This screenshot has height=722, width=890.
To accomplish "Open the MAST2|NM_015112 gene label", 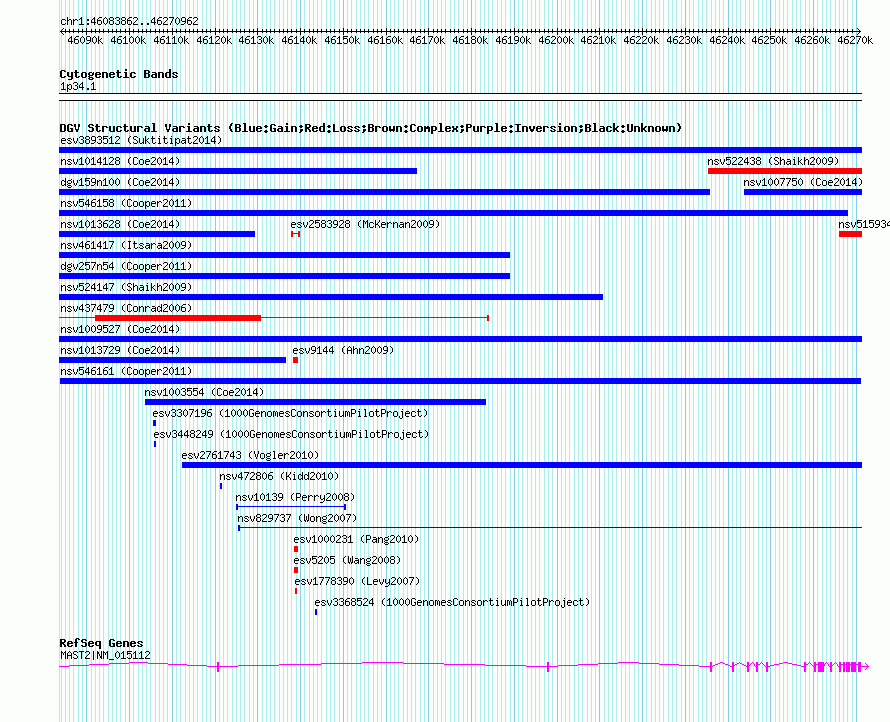I will (106, 655).
